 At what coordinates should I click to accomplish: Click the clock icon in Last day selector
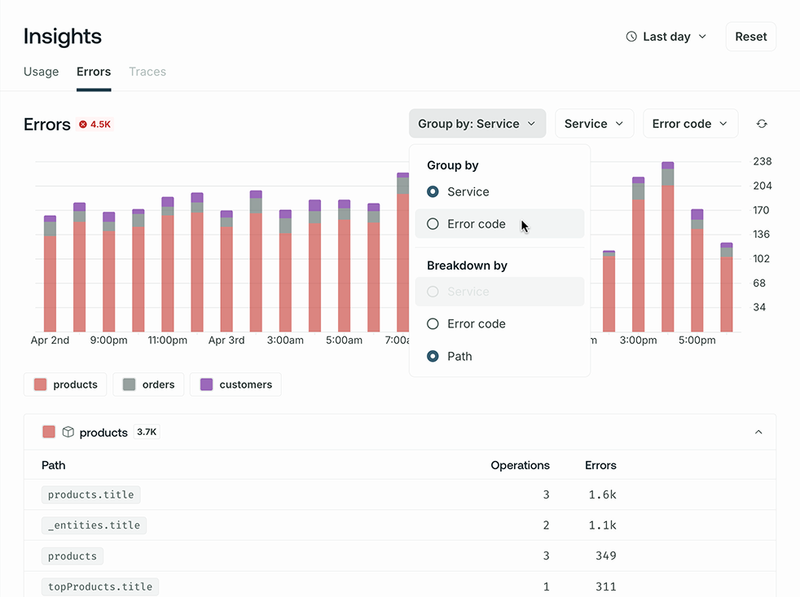(631, 37)
